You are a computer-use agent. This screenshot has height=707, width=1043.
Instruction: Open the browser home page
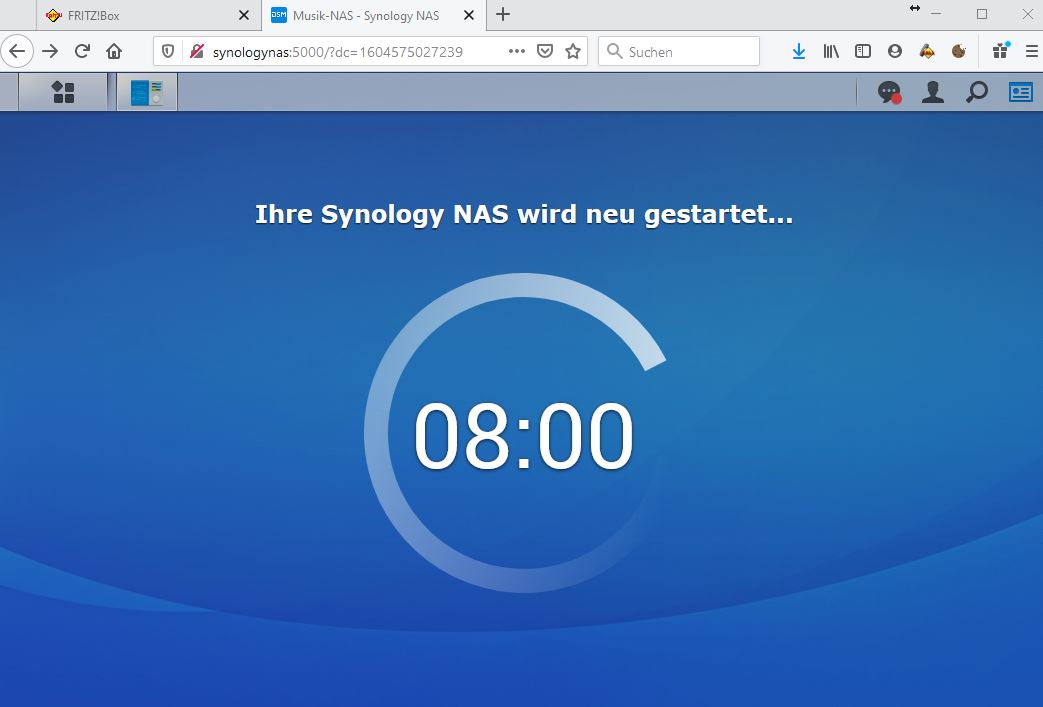point(114,51)
